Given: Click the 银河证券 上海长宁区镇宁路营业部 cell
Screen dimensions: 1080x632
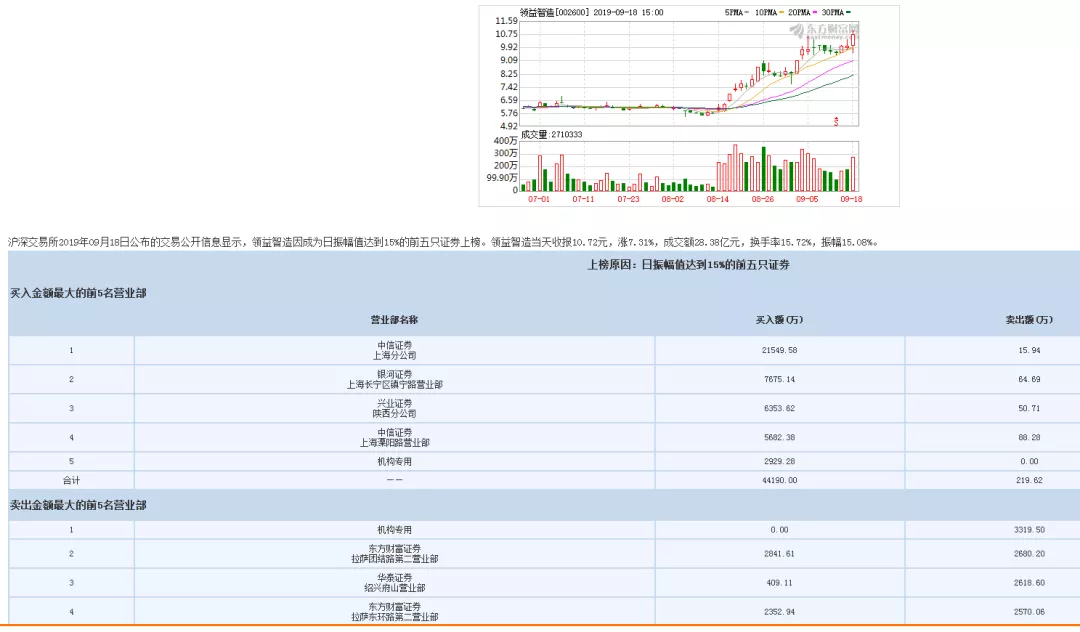Looking at the screenshot, I should [394, 379].
